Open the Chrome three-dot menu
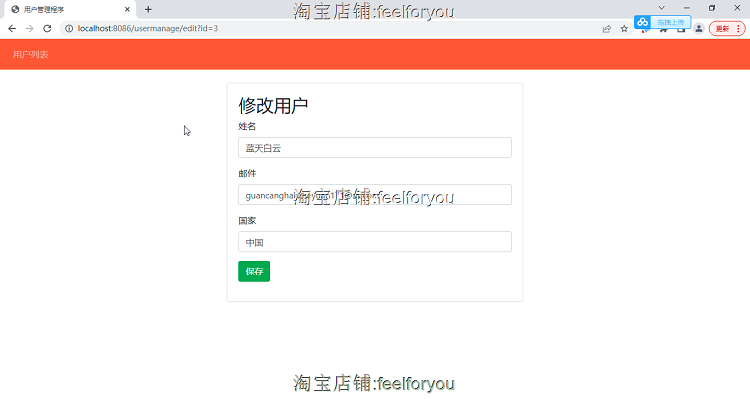This screenshot has height=399, width=750. [739, 29]
